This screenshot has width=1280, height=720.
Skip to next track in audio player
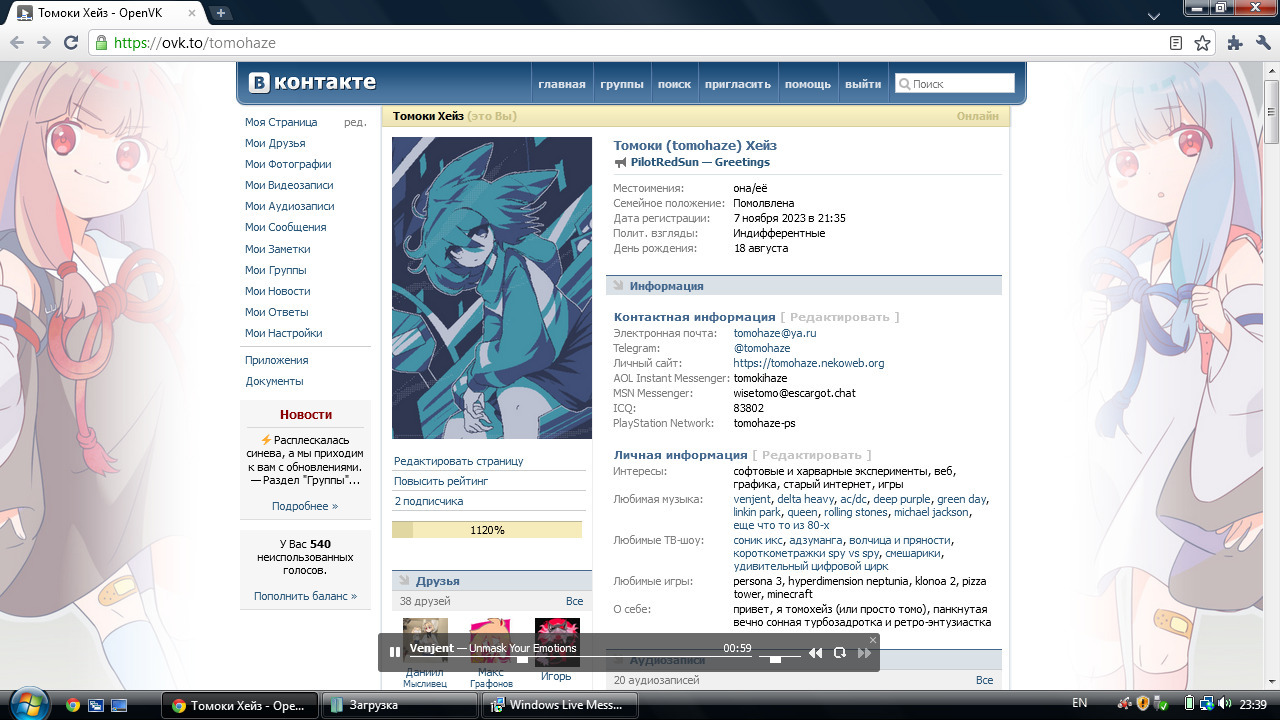pos(865,653)
